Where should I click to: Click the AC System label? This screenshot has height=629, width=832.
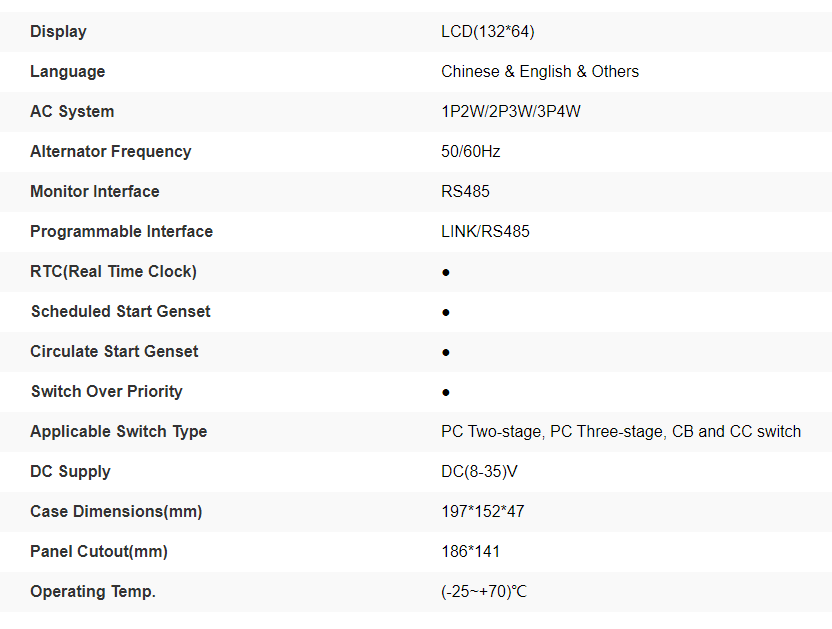point(72,112)
